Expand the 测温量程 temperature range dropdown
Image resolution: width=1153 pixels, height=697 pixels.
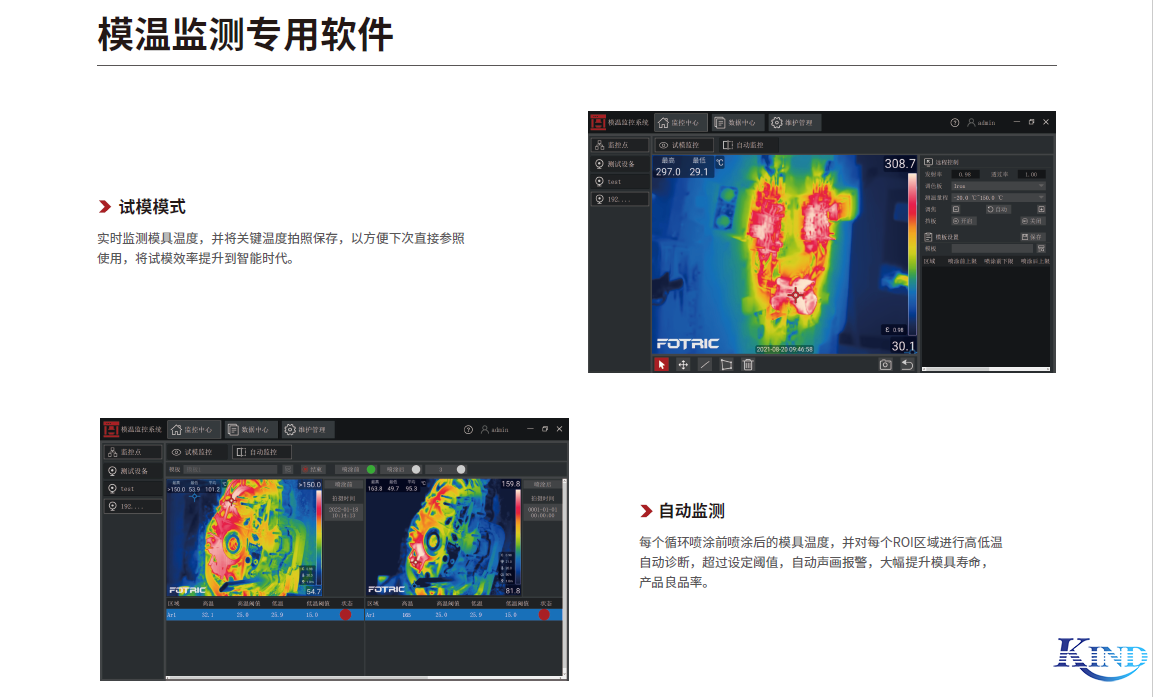pyautogui.click(x=997, y=198)
